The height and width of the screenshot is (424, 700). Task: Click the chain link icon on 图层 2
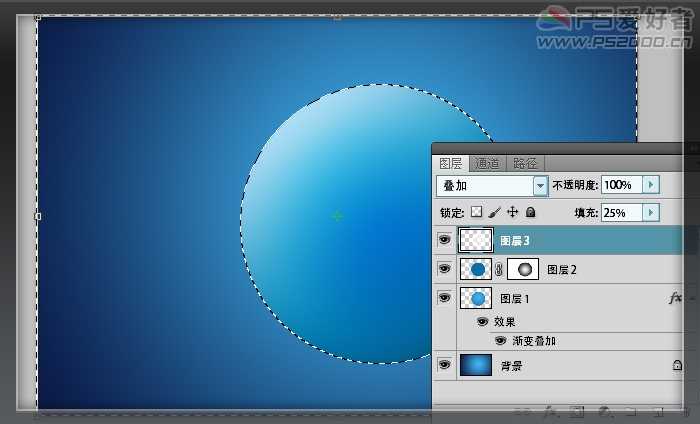click(499, 269)
